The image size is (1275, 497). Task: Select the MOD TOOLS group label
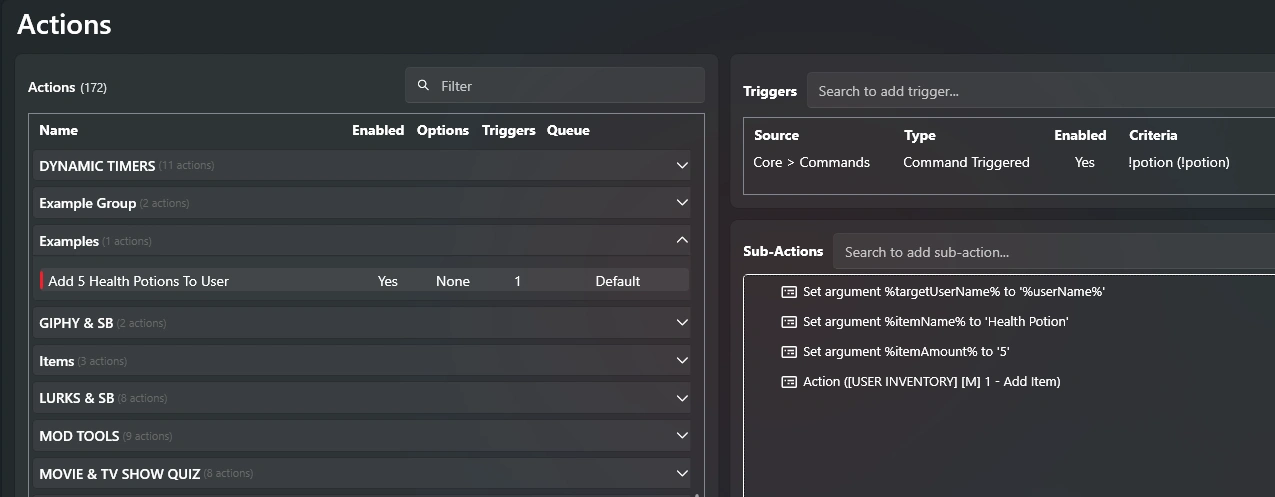click(79, 436)
